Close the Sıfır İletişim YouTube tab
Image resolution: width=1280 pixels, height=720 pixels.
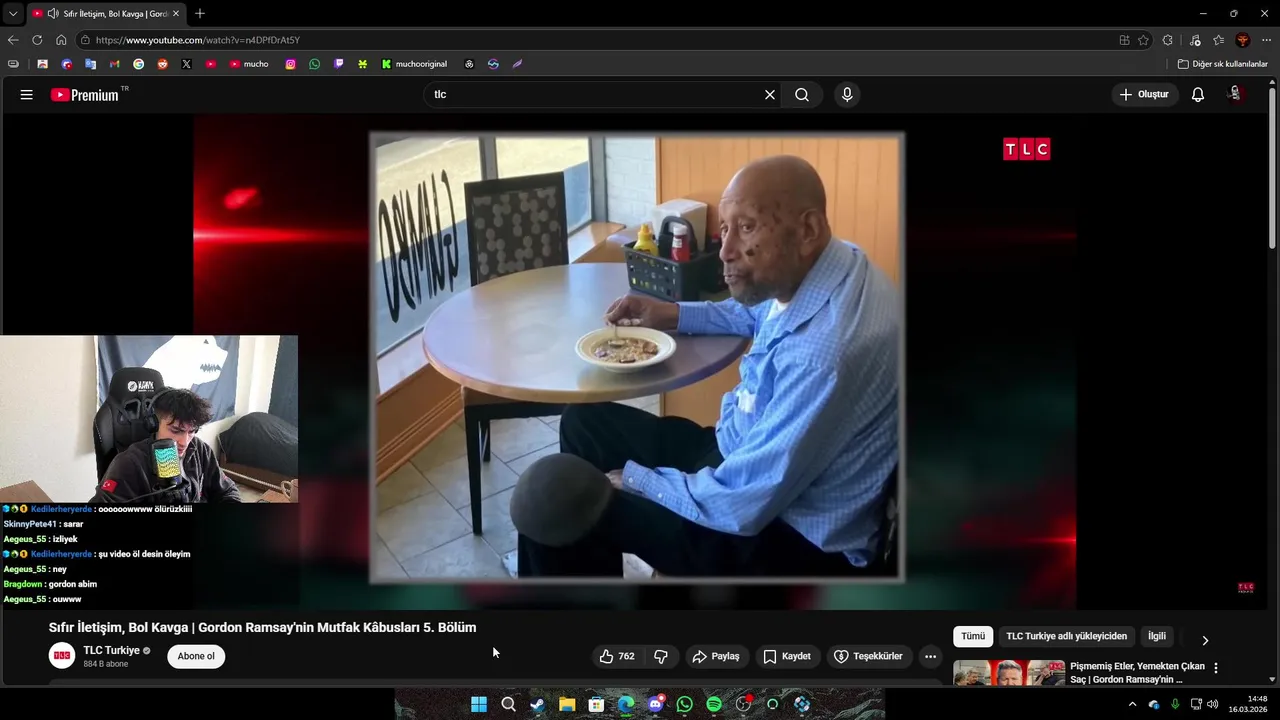176,14
